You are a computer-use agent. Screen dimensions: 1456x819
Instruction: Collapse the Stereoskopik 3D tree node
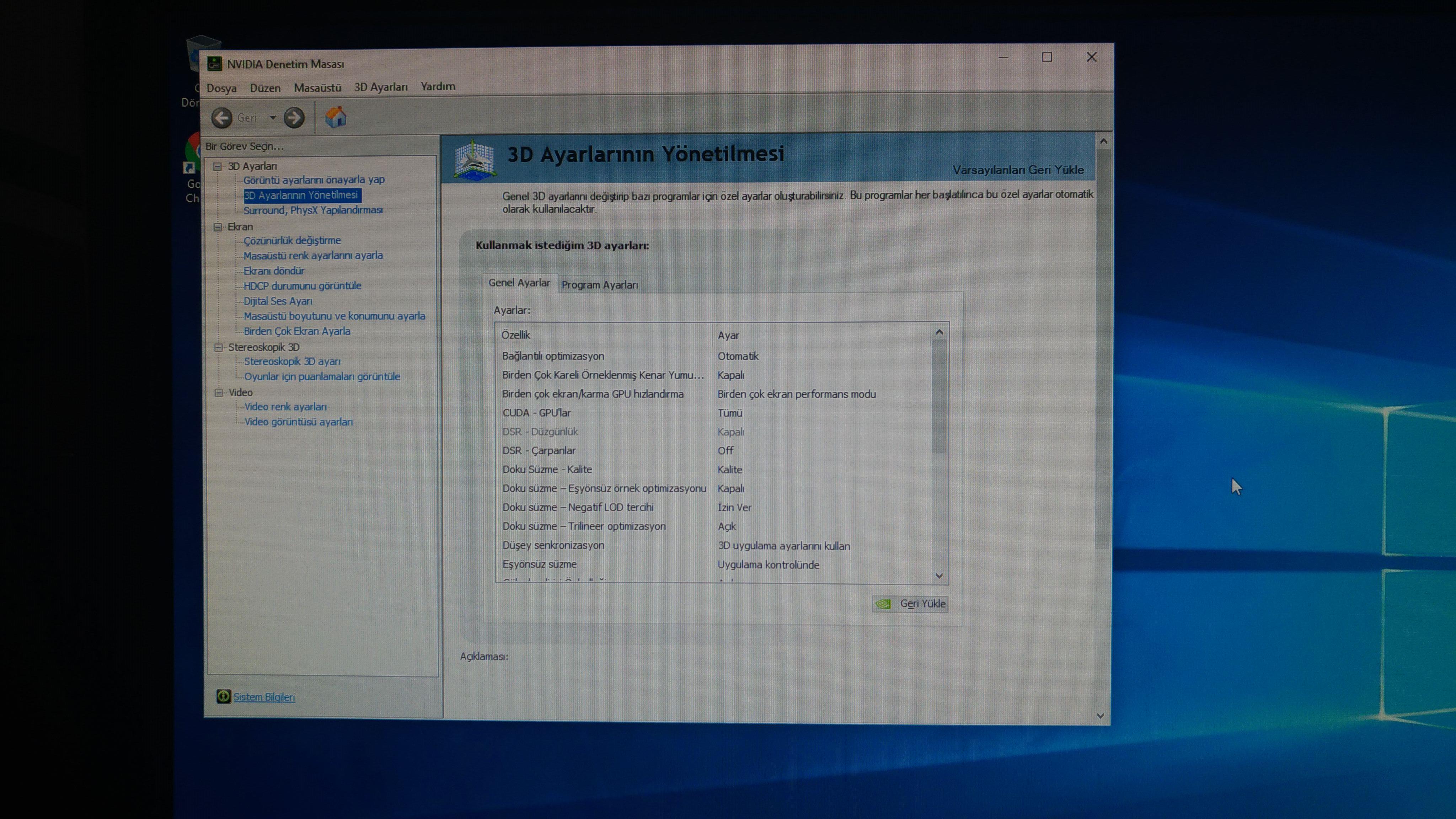pos(218,348)
